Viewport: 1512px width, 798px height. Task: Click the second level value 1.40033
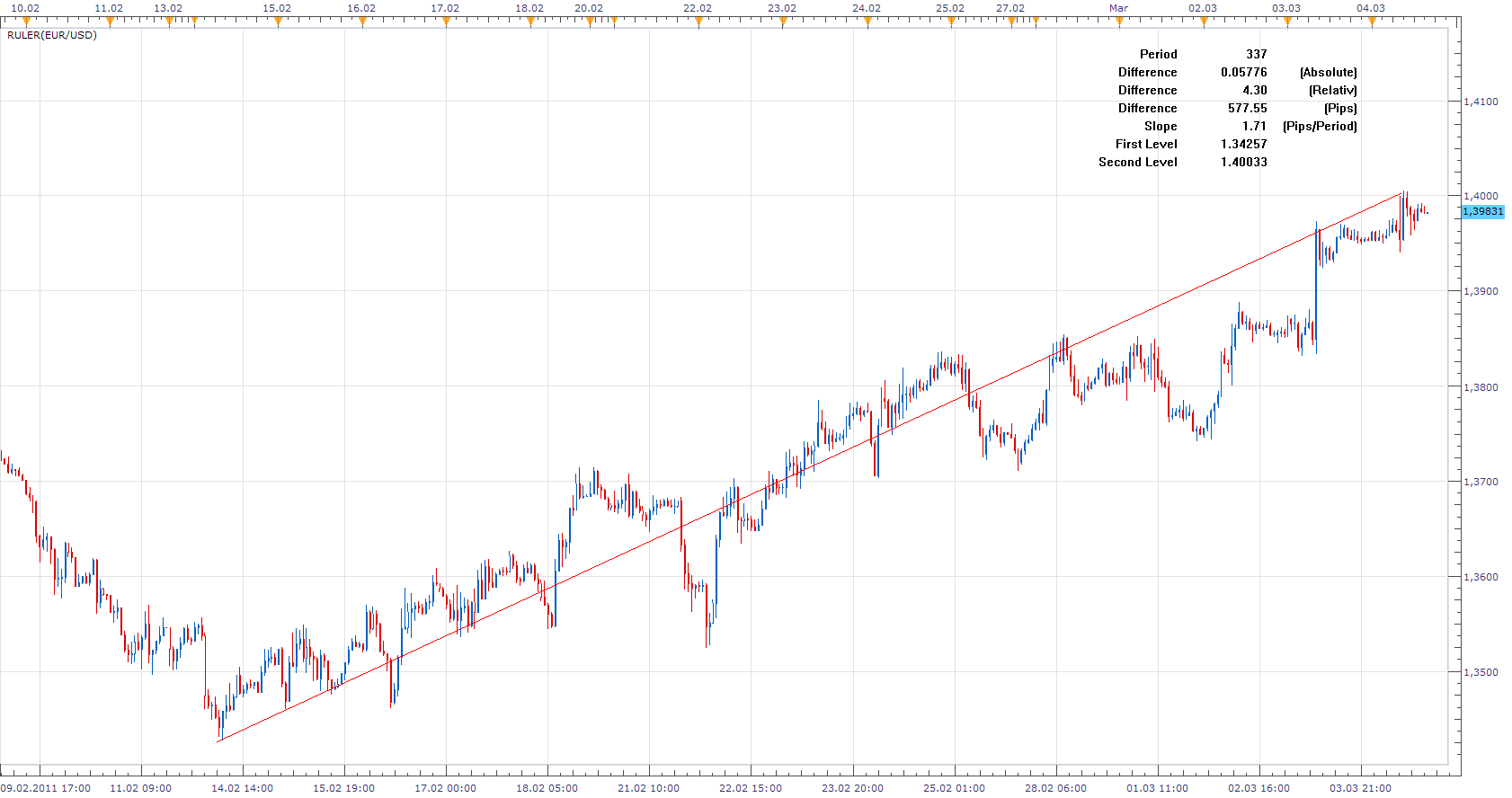[1244, 162]
